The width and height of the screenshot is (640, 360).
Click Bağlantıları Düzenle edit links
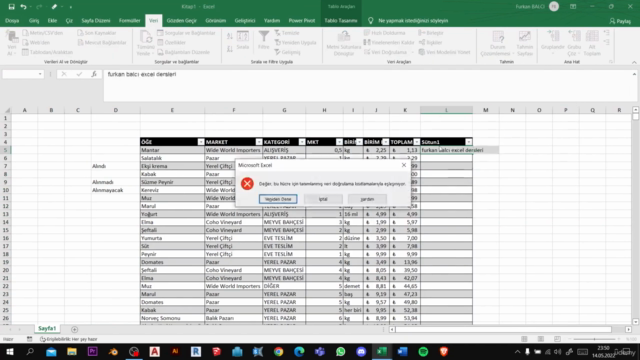(x=184, y=52)
